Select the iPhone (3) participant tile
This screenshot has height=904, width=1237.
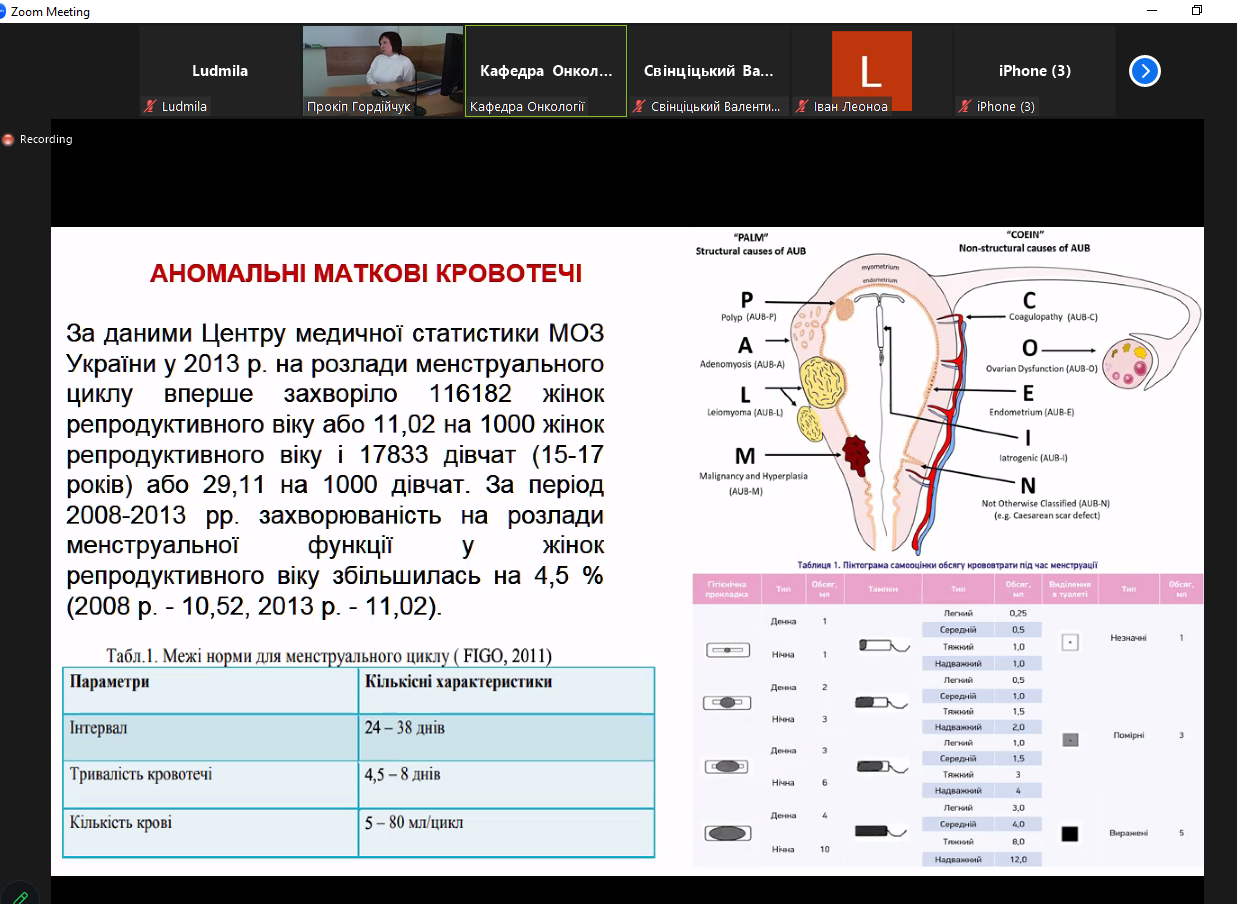click(1035, 72)
